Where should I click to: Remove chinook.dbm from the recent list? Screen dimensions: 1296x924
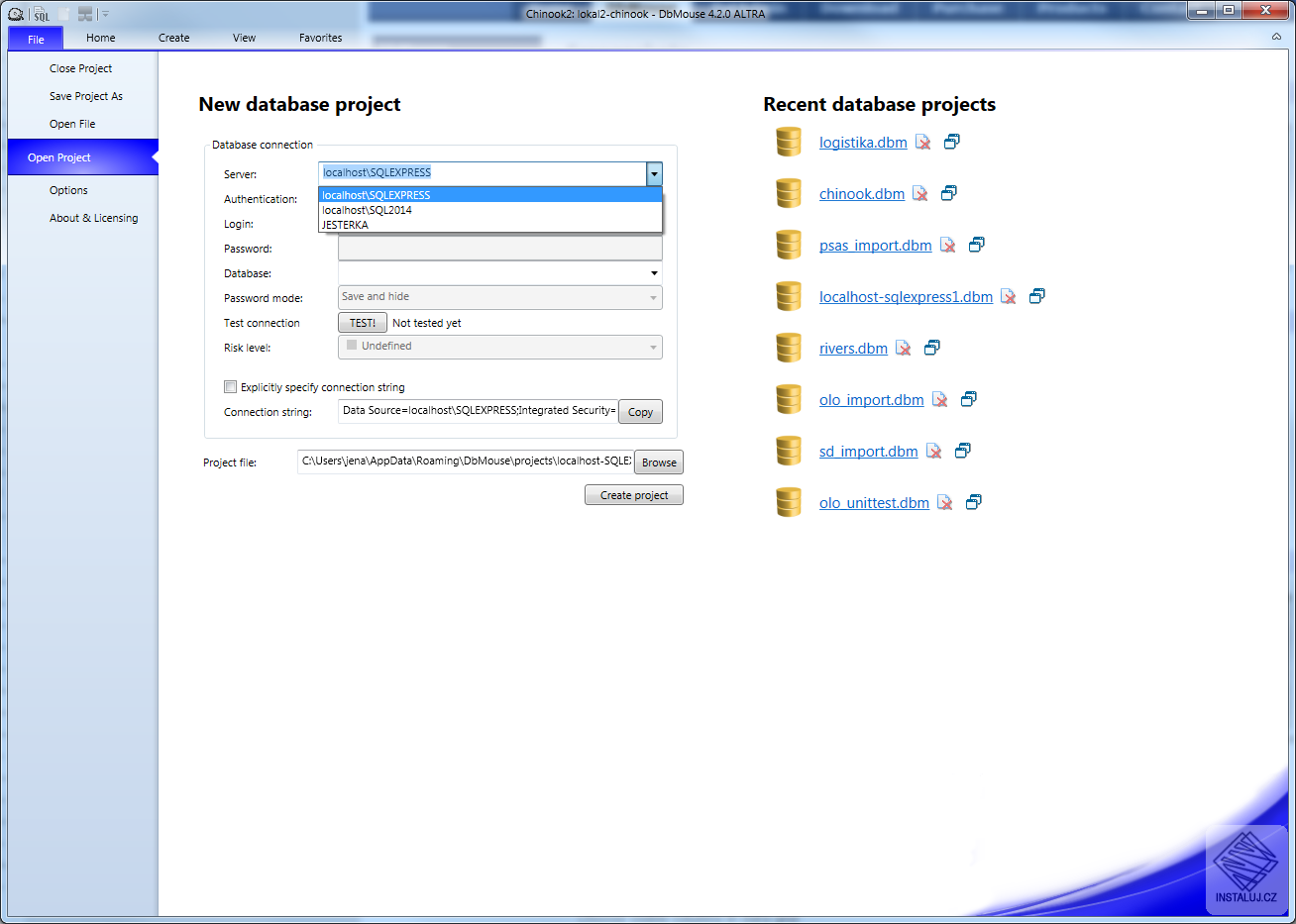pos(919,193)
